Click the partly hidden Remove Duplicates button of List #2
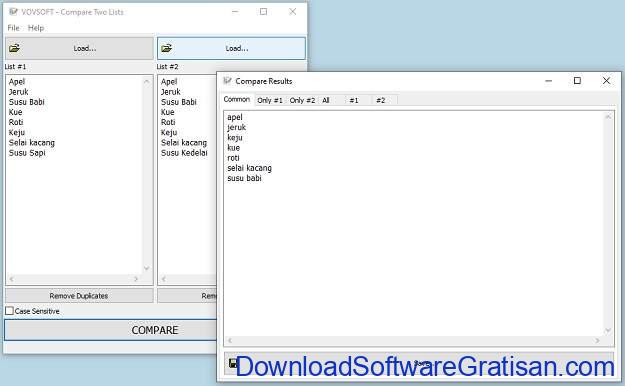 tap(187, 296)
